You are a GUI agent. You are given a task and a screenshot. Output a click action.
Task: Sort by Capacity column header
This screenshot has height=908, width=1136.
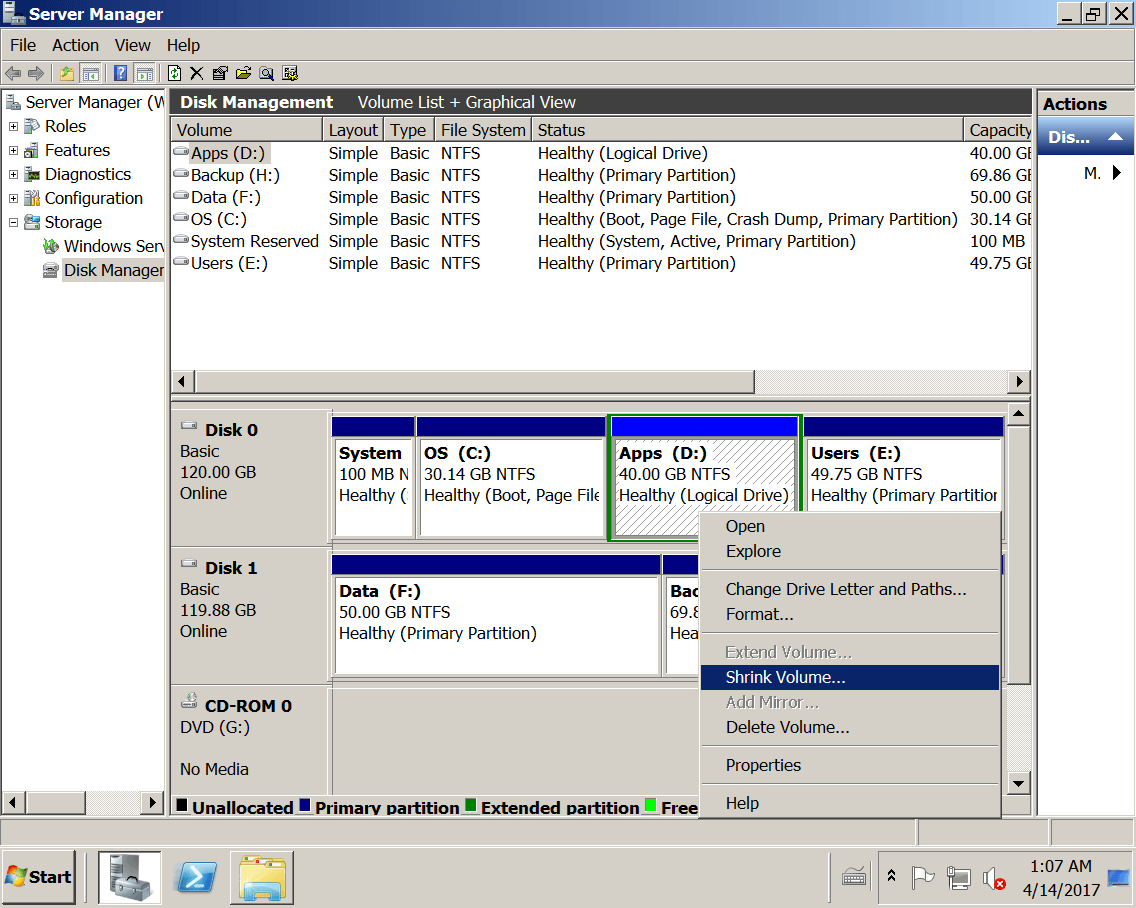click(998, 130)
